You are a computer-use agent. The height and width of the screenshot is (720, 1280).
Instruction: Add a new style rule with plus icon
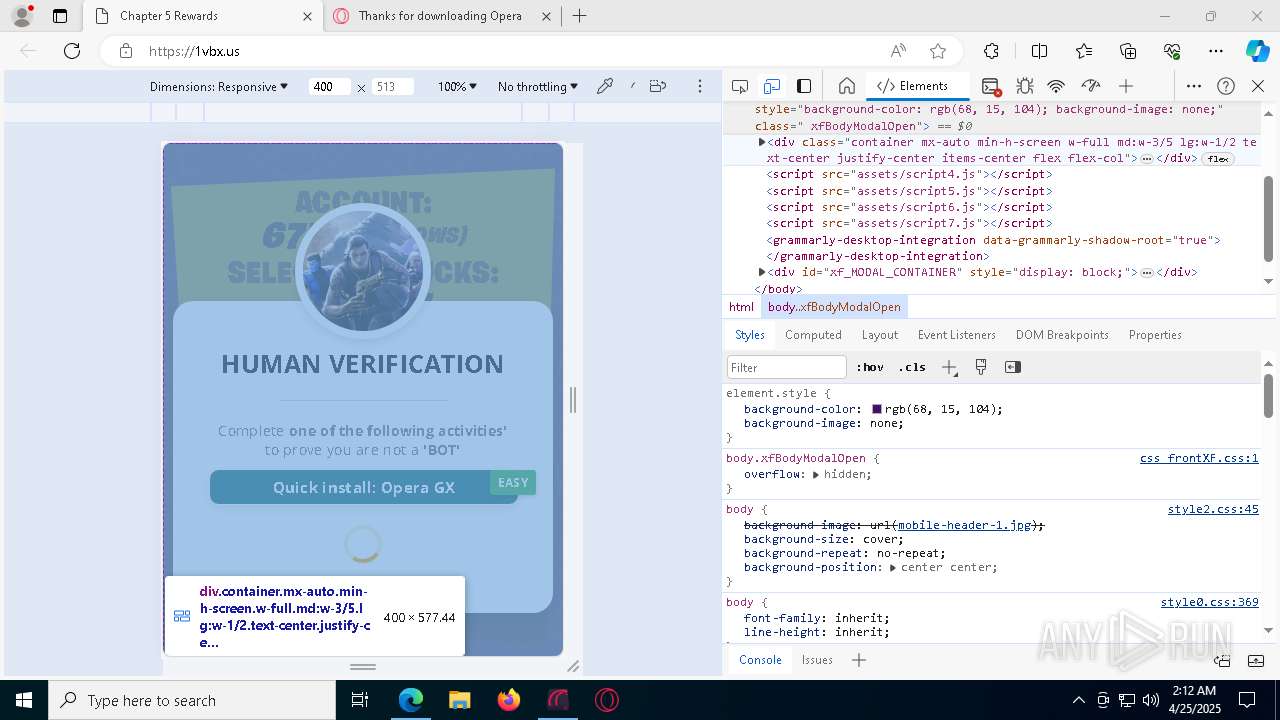949,367
